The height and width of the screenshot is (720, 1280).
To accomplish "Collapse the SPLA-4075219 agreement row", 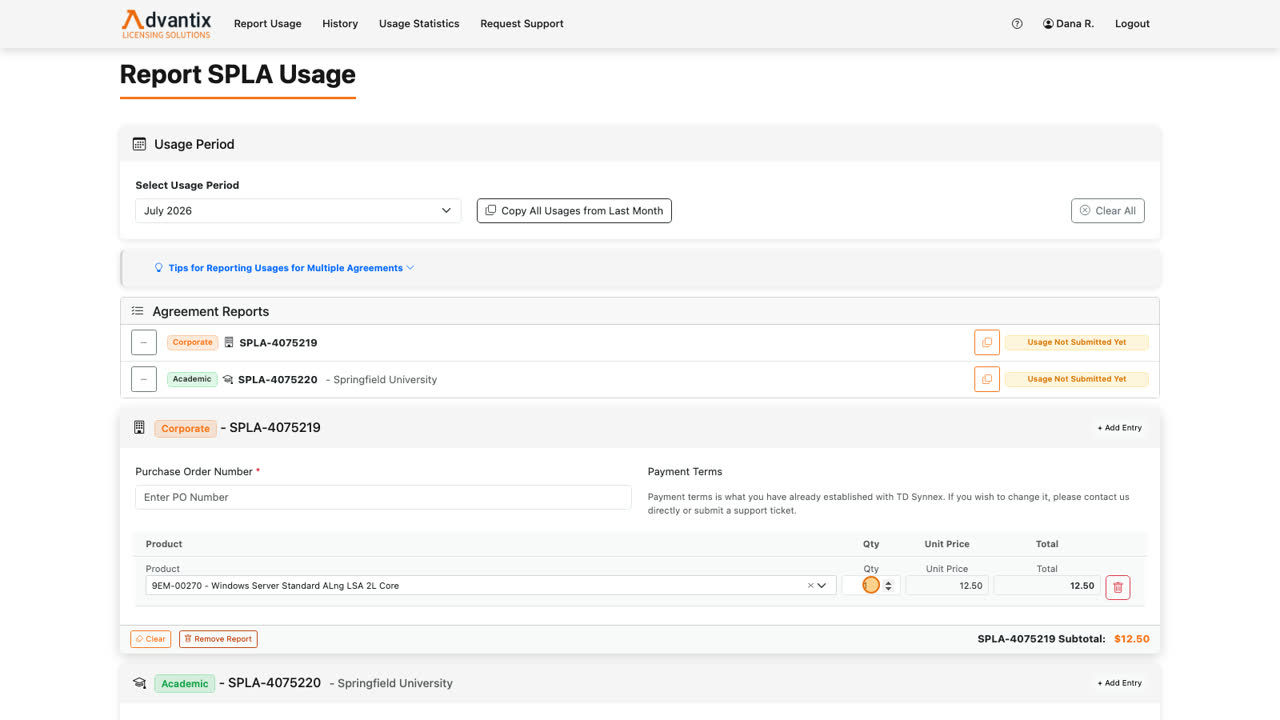I will click(144, 343).
